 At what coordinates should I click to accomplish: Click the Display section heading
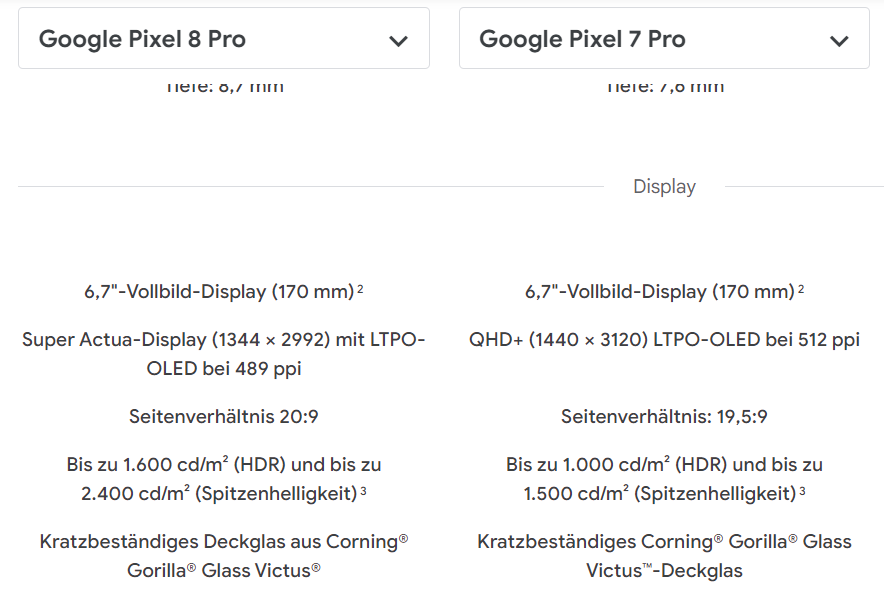[664, 187]
